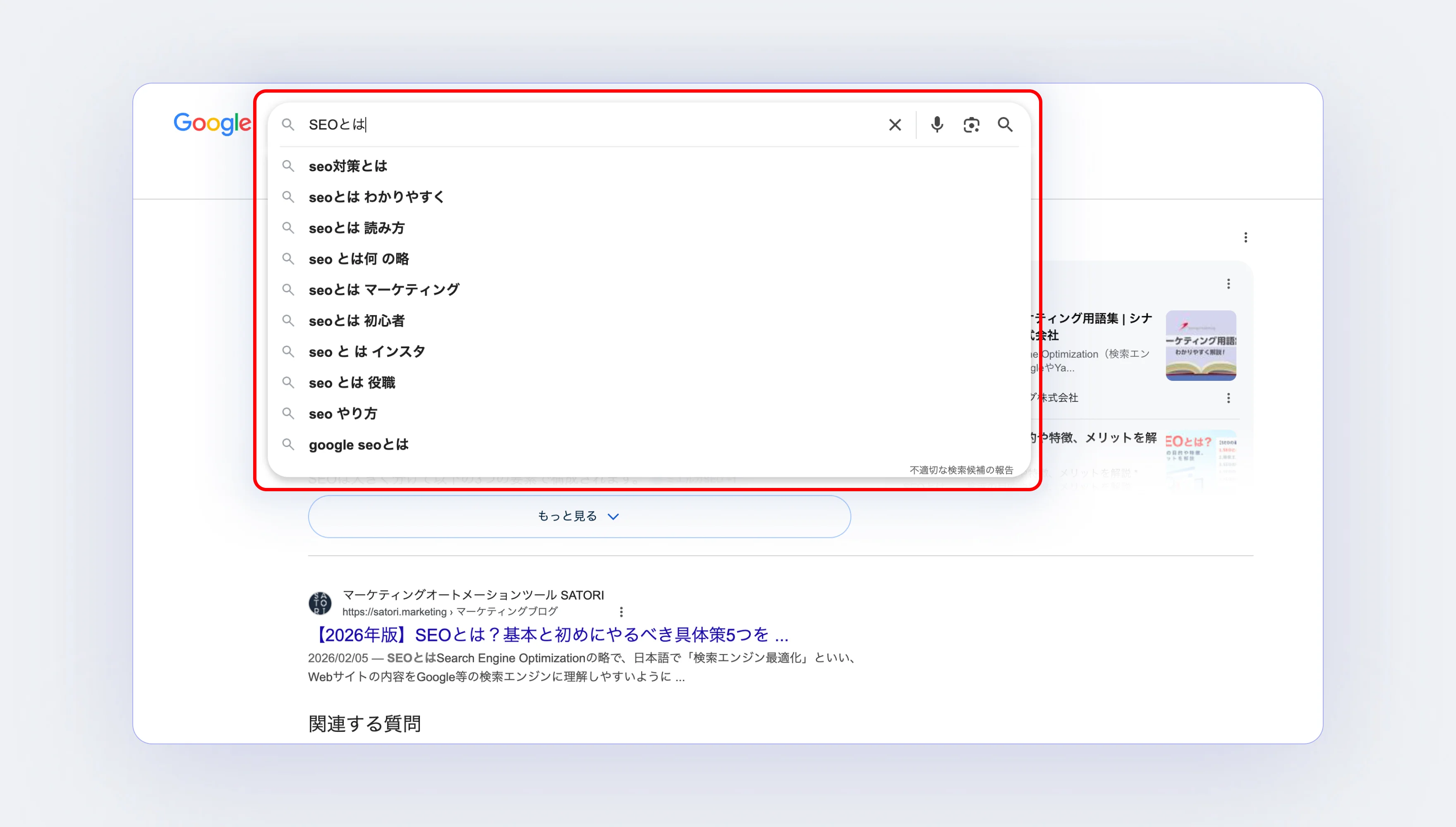The width and height of the screenshot is (1456, 827).
Task: Open the マーケティング用語 book thumbnail
Action: 1200,345
